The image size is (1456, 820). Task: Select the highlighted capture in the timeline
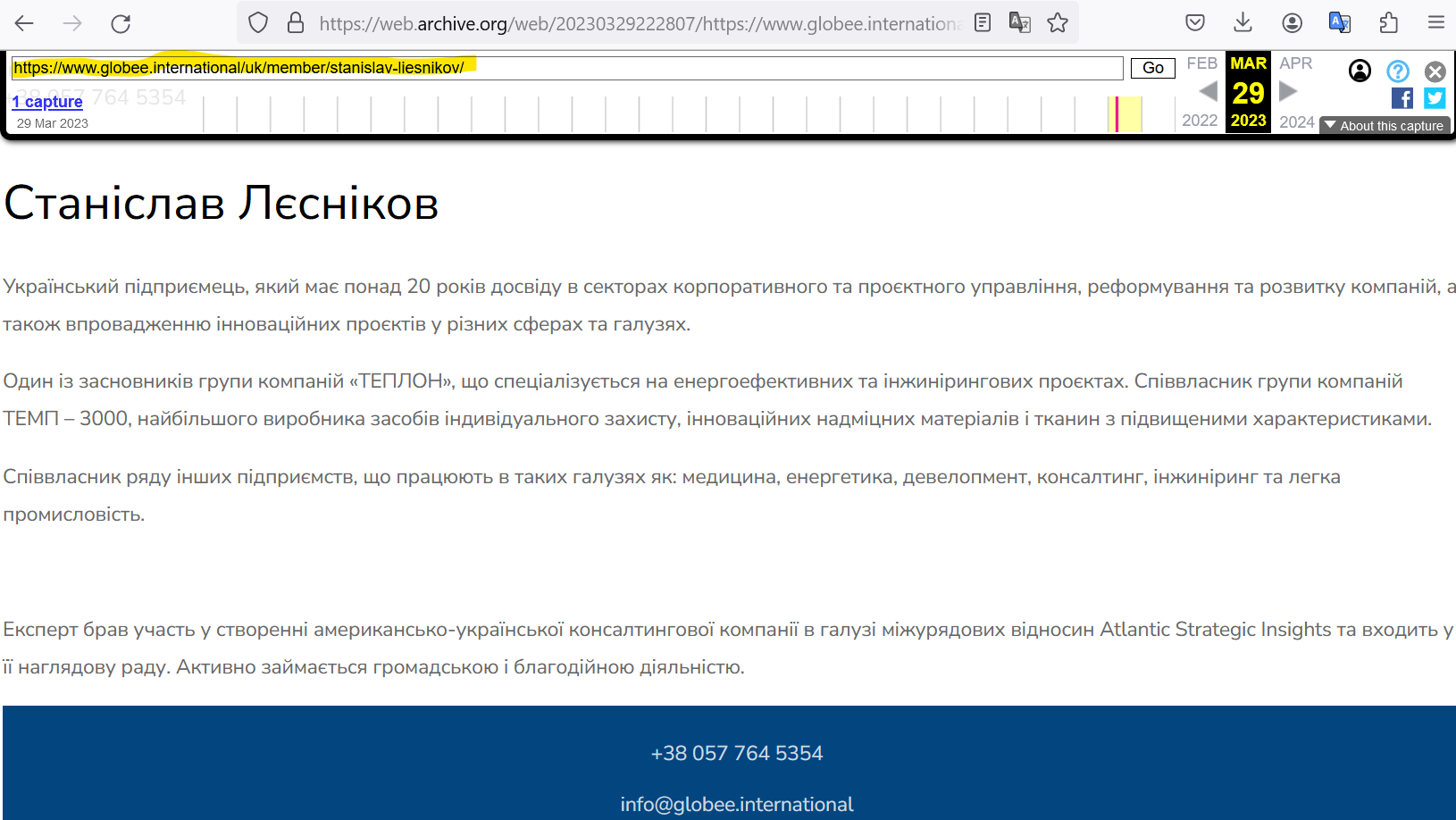(x=1117, y=114)
